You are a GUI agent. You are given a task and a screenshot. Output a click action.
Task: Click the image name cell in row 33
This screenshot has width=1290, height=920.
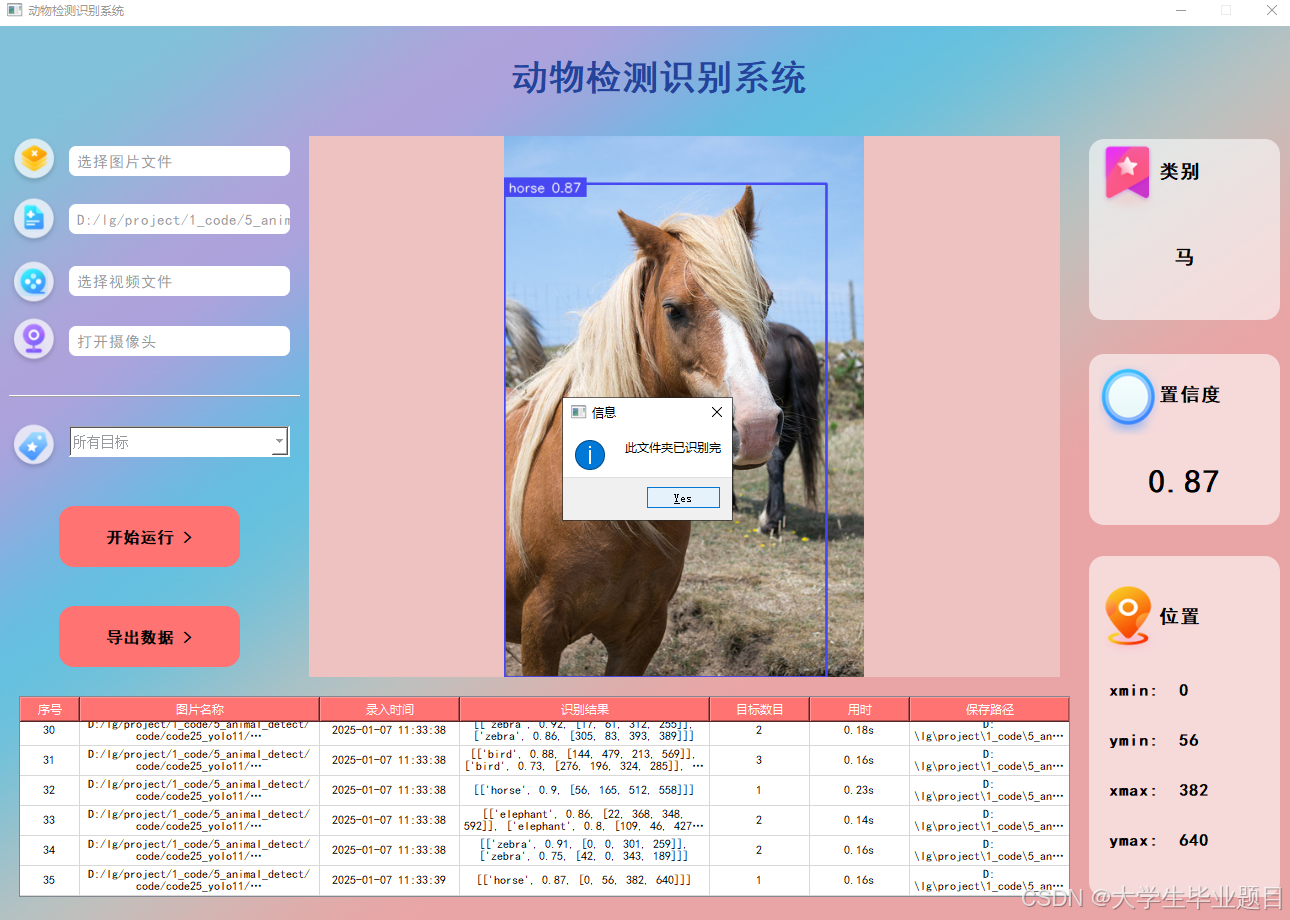pyautogui.click(x=199, y=820)
